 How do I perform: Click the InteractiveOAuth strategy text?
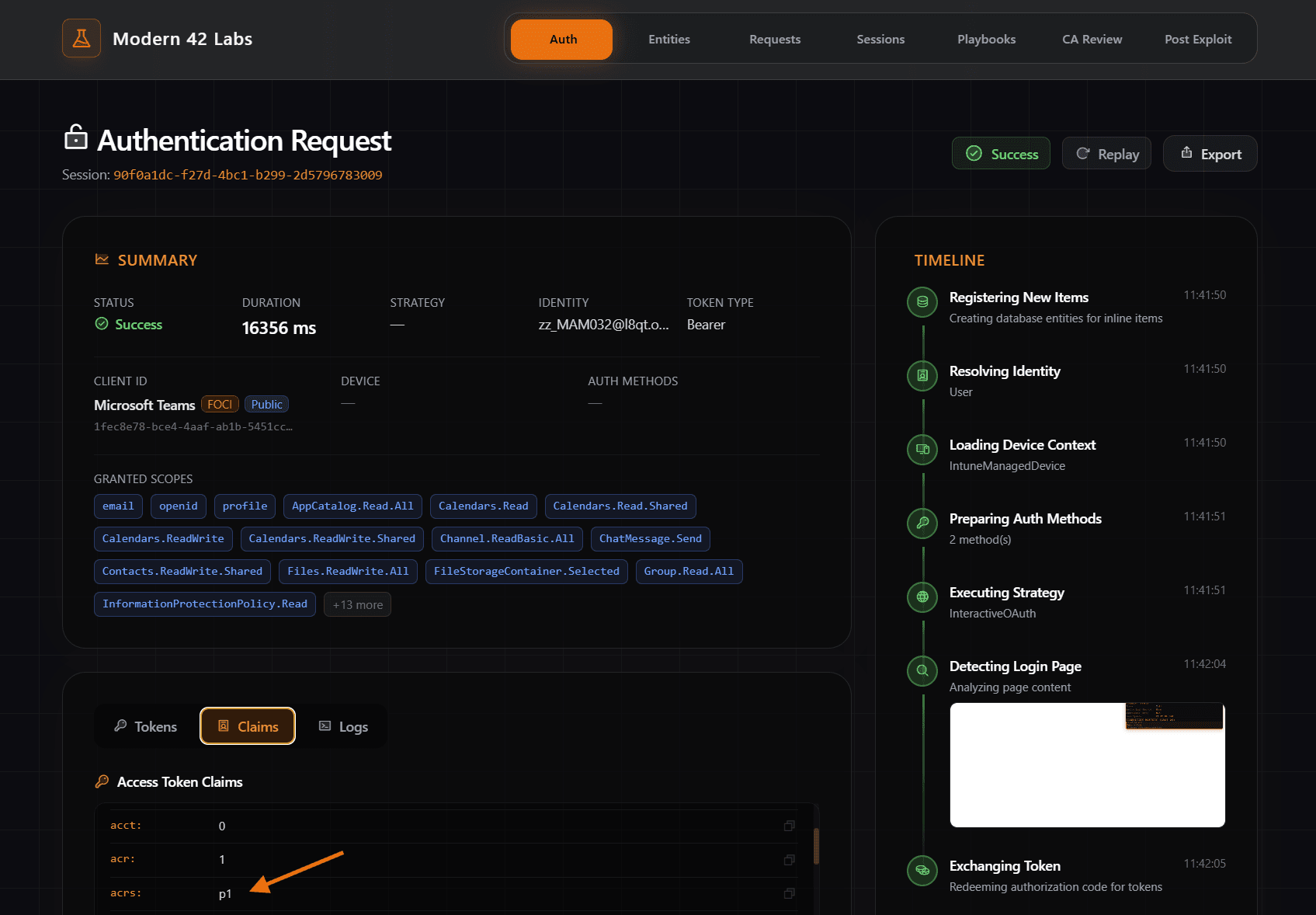click(992, 614)
